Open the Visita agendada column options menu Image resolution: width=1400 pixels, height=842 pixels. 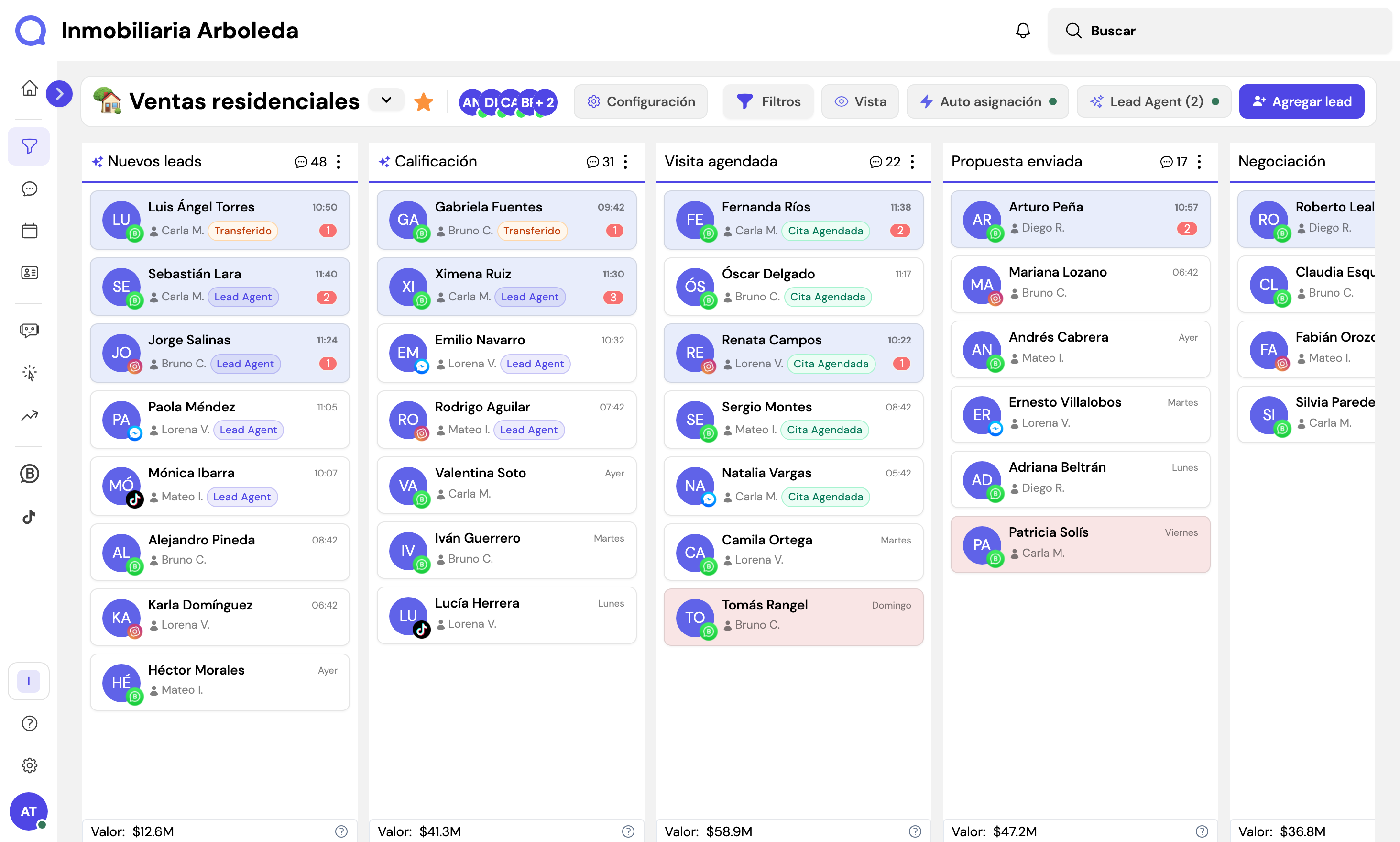[912, 162]
